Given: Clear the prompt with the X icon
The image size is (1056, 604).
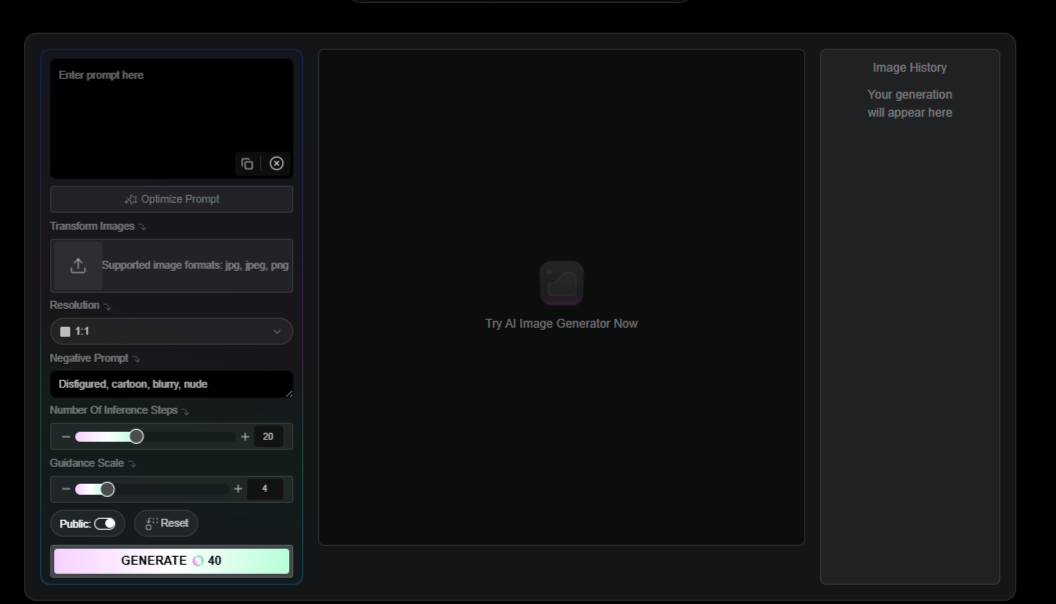Looking at the screenshot, I should coord(277,164).
